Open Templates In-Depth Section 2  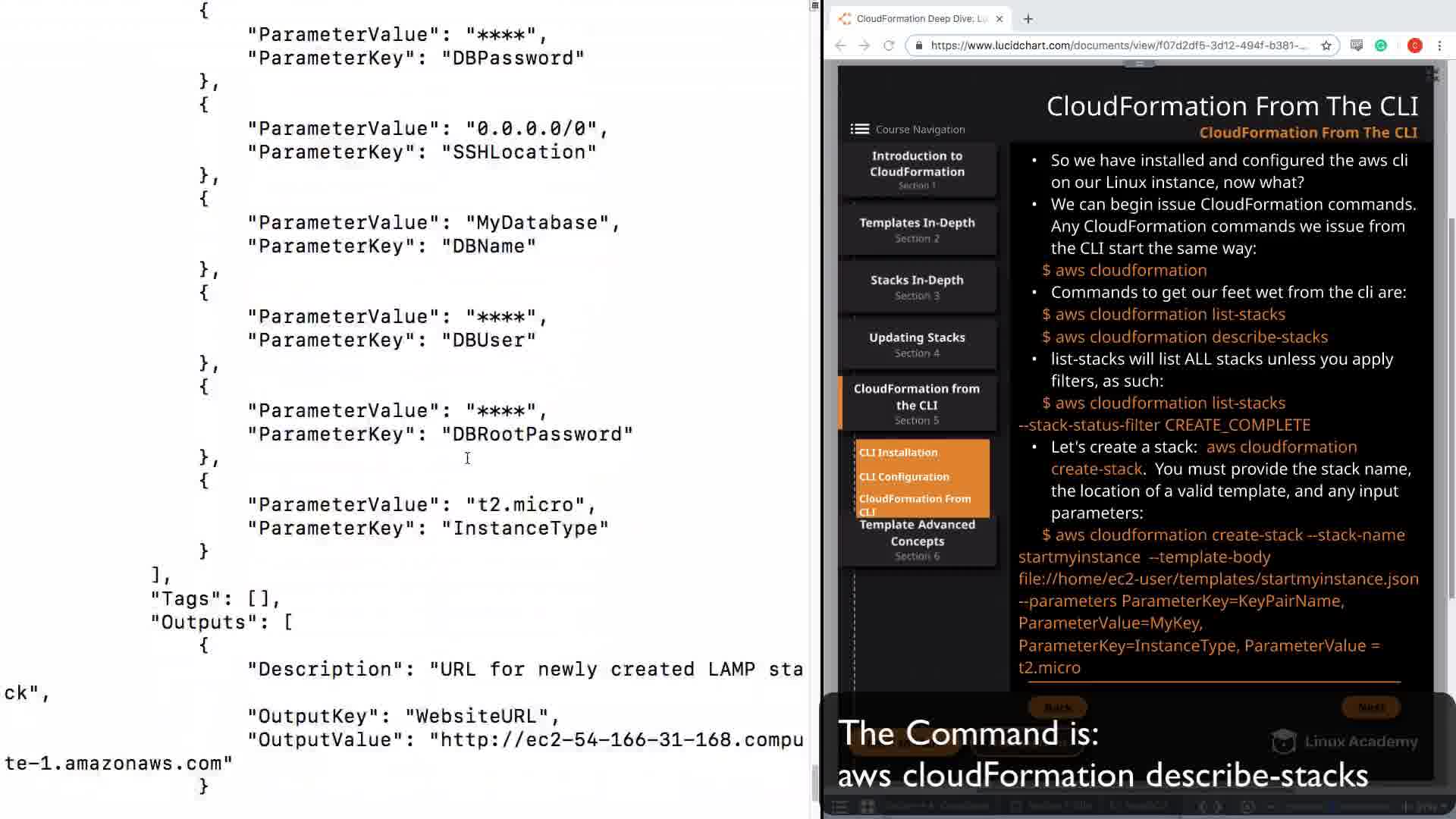917,229
